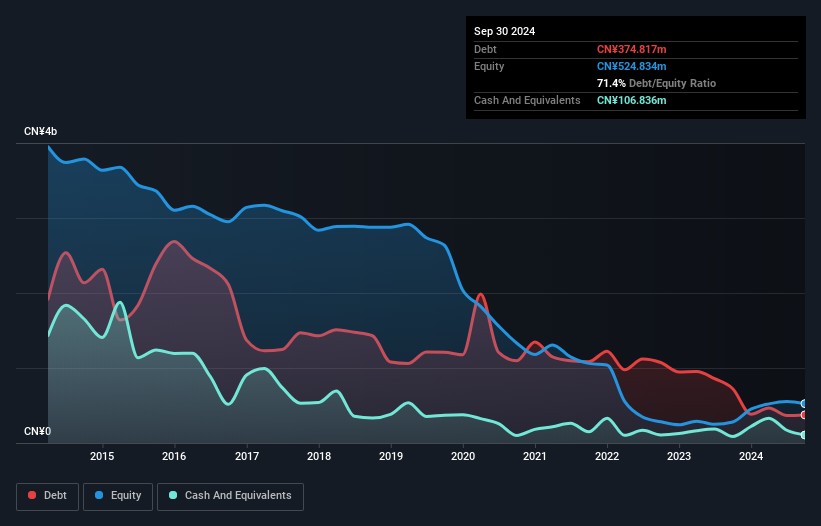
Task: Click the 2021 x-axis label
Action: (x=535, y=456)
